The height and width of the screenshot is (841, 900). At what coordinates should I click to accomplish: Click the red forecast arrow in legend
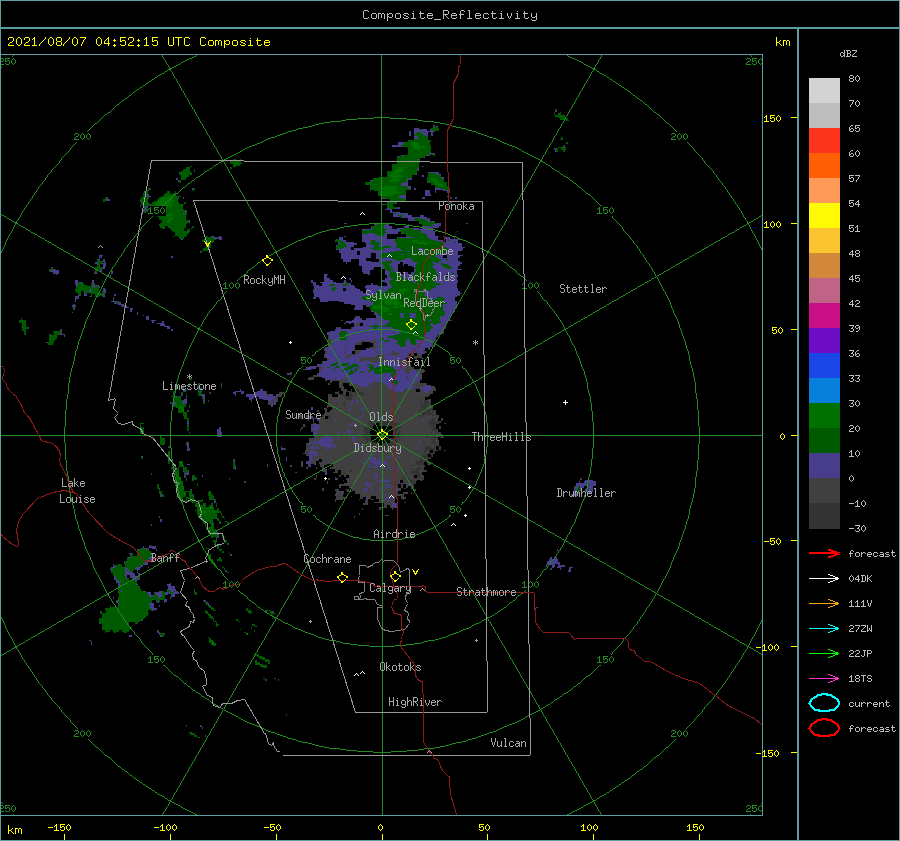pos(824,553)
